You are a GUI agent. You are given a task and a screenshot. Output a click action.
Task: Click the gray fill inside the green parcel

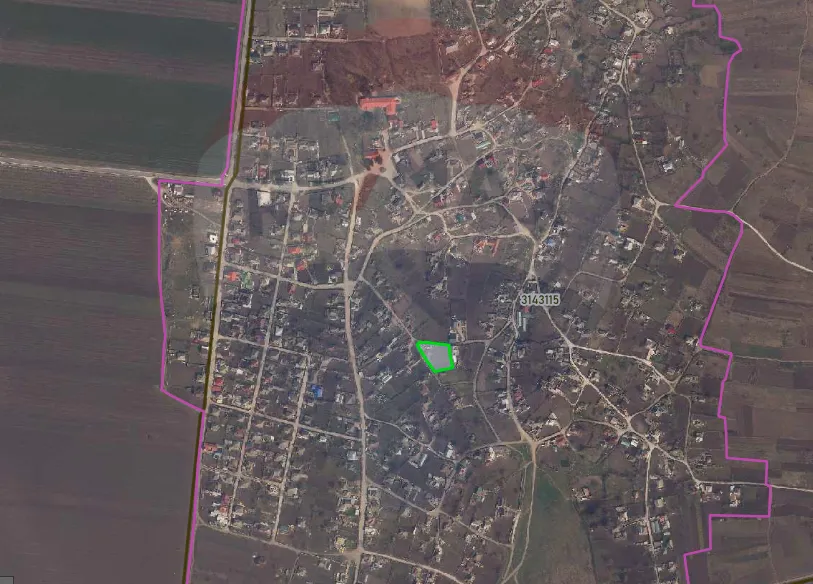[x=437, y=356]
